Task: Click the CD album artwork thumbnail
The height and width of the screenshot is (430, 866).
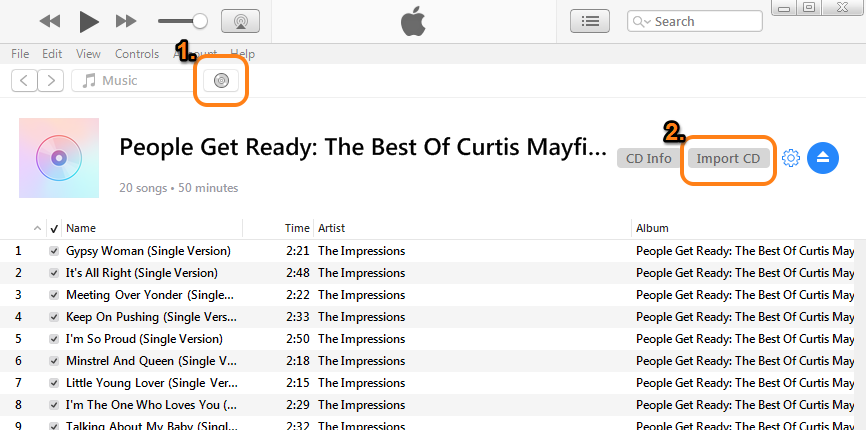Action: coord(59,158)
